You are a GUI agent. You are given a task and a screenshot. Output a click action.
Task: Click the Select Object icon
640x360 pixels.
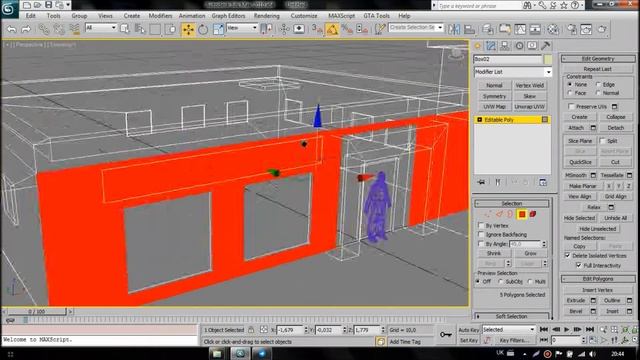tap(125, 29)
